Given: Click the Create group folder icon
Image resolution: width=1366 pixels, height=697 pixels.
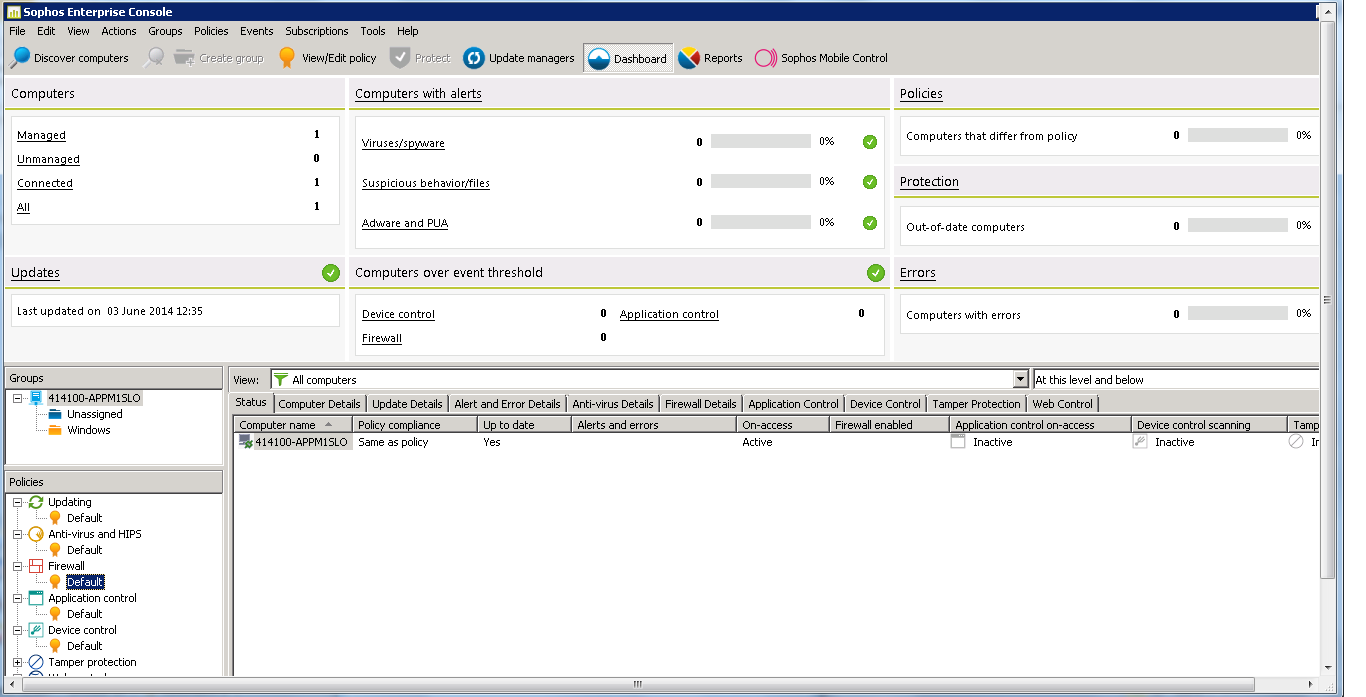Looking at the screenshot, I should coord(184,58).
